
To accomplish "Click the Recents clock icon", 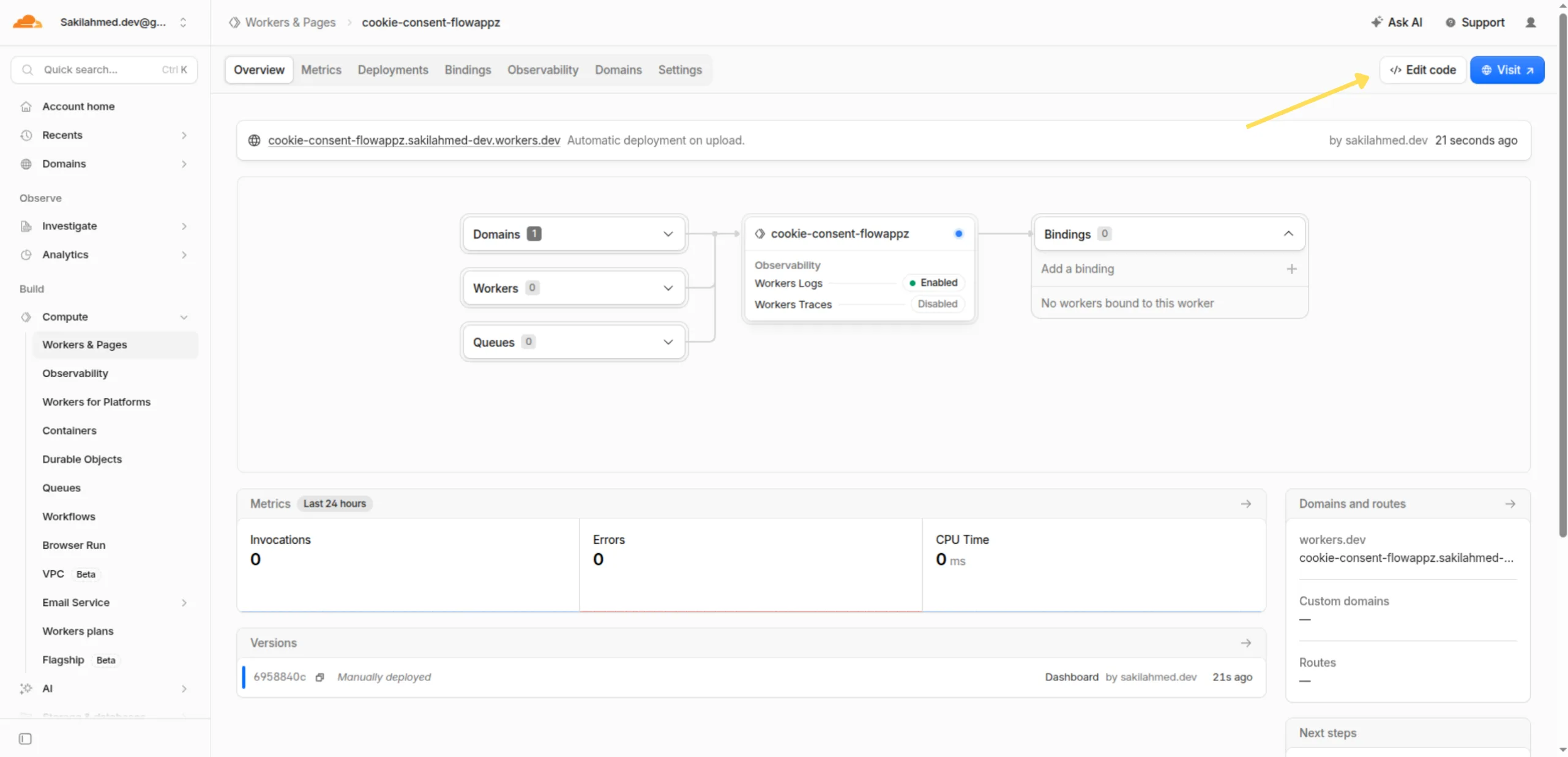I will point(26,135).
